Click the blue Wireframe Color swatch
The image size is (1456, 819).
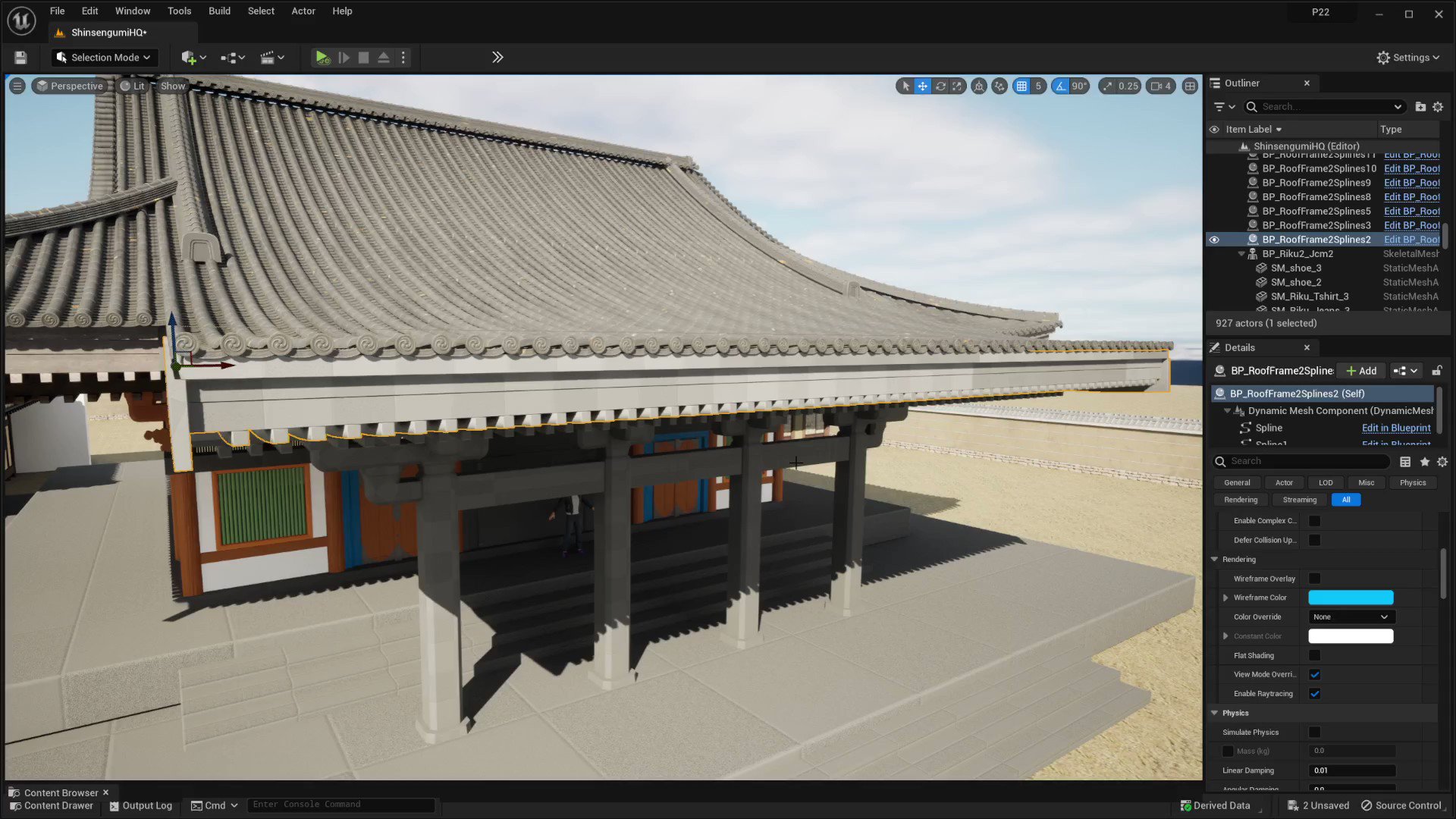(1350, 598)
